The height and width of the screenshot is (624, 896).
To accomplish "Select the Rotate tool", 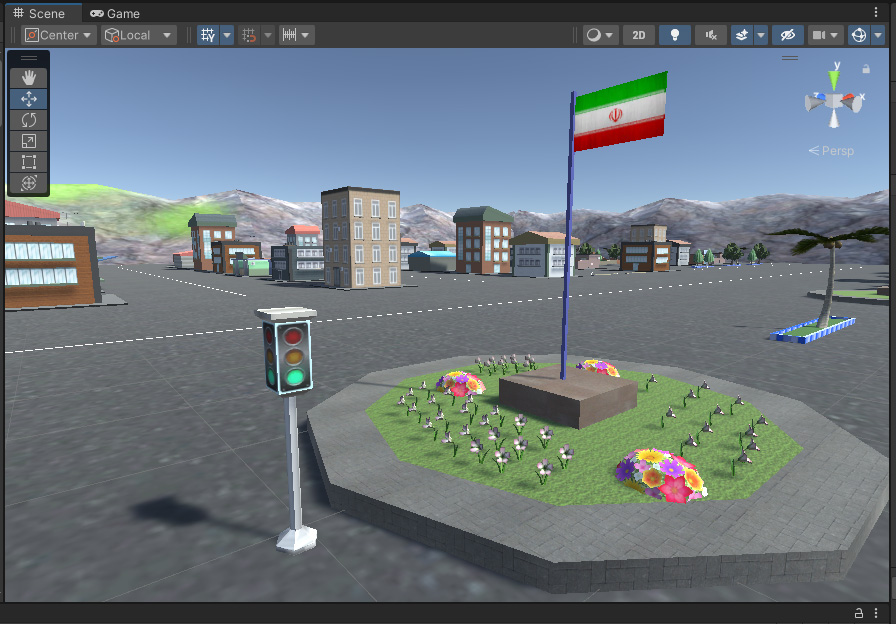I will [x=29, y=120].
